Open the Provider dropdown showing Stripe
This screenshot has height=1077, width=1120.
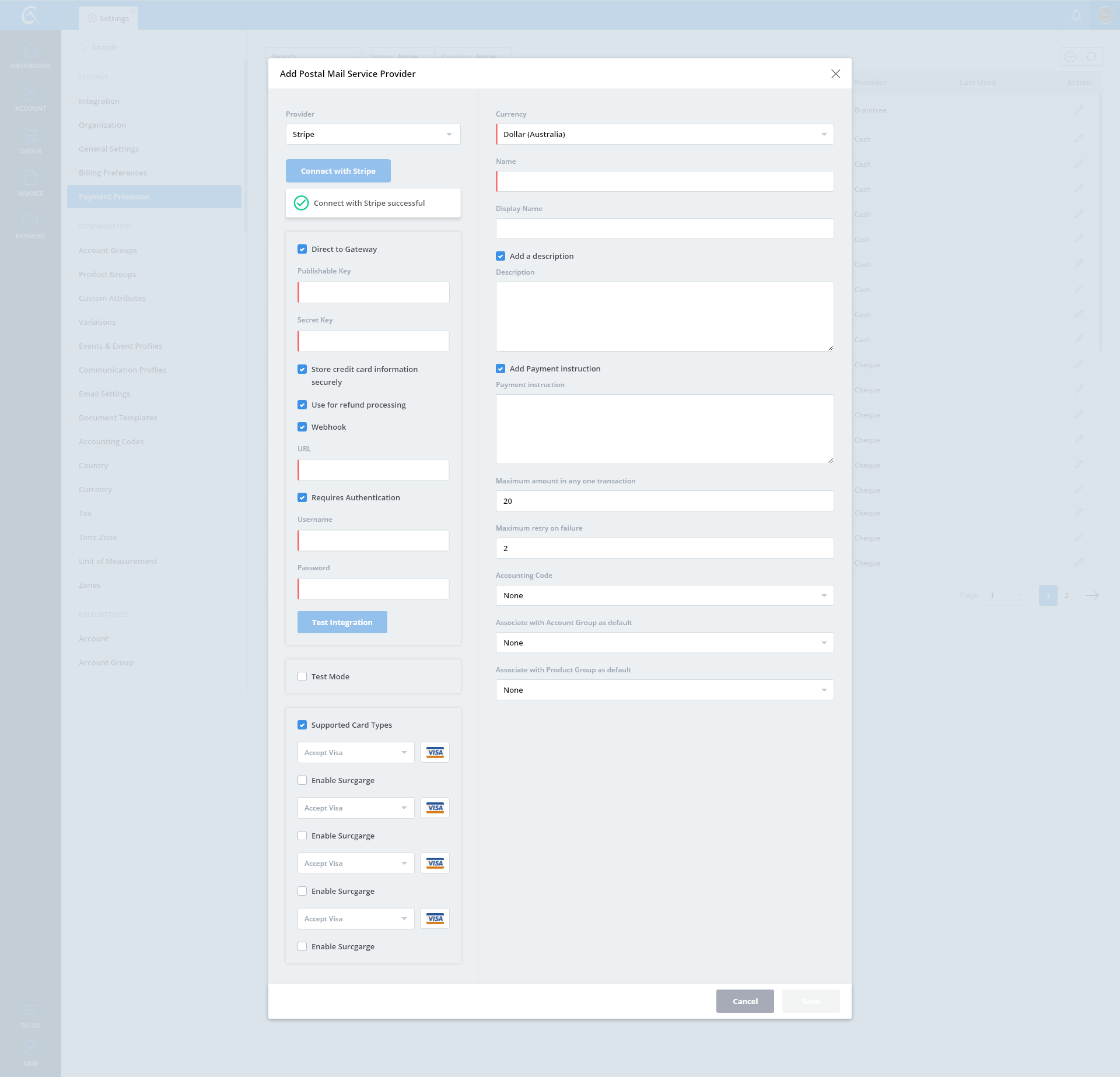click(373, 134)
